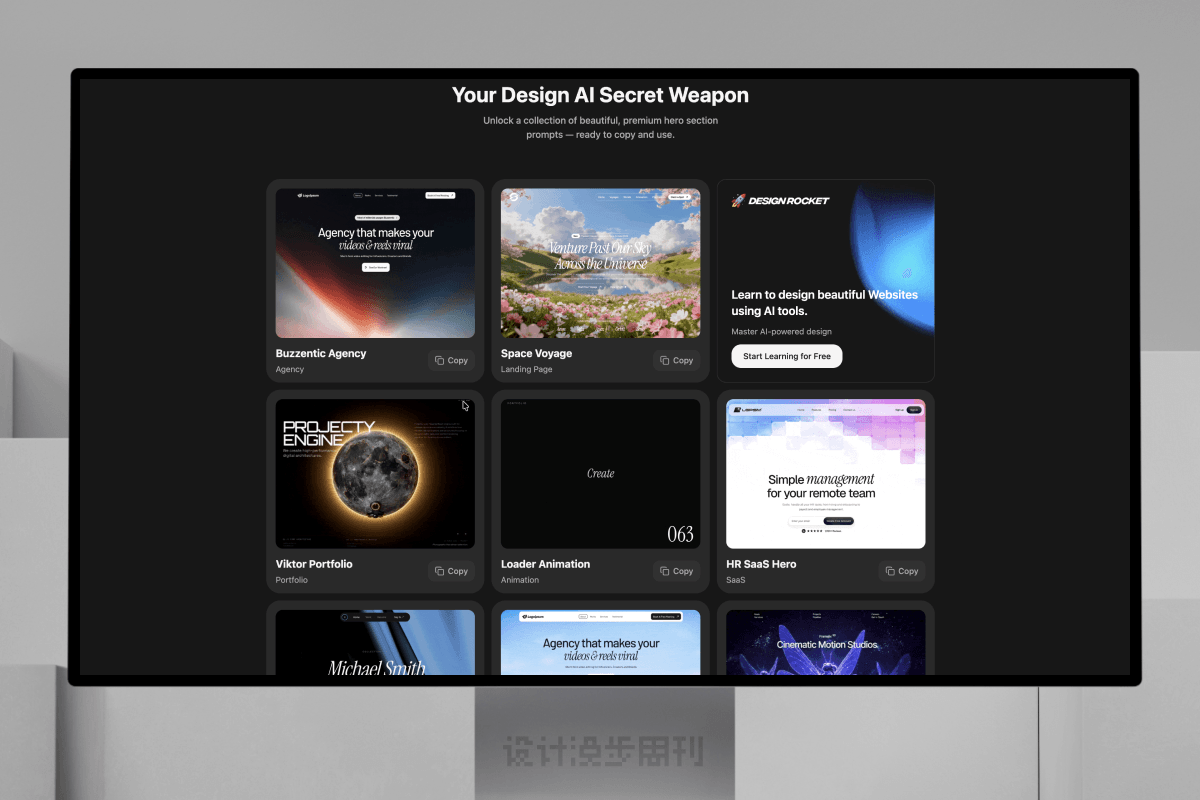This screenshot has height=800, width=1200.
Task: Open the Buzzentic Agency preview thumbnail
Action: (x=375, y=263)
